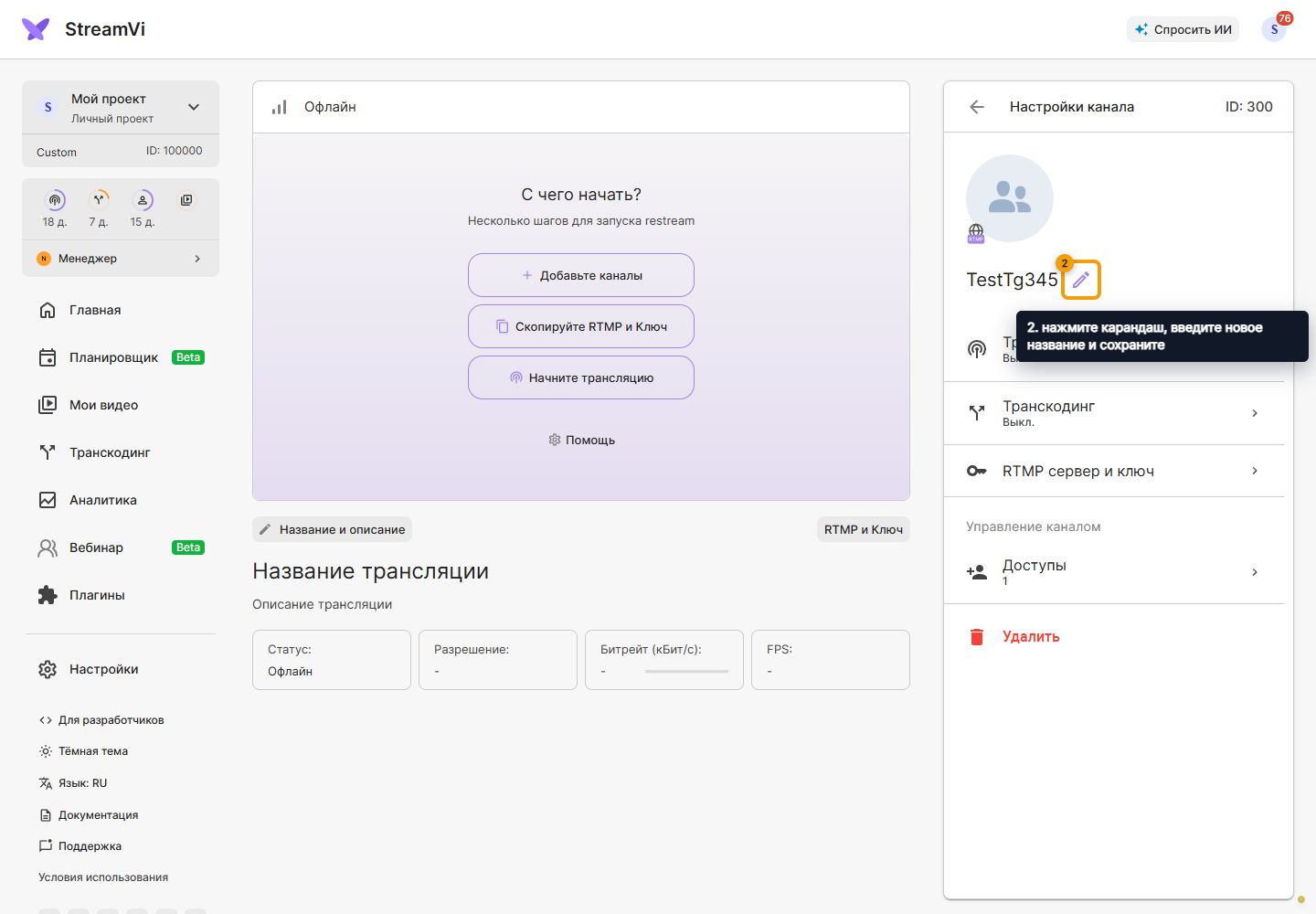Click the chart icon beside Аналитика
The image size is (1316, 914).
[x=48, y=500]
